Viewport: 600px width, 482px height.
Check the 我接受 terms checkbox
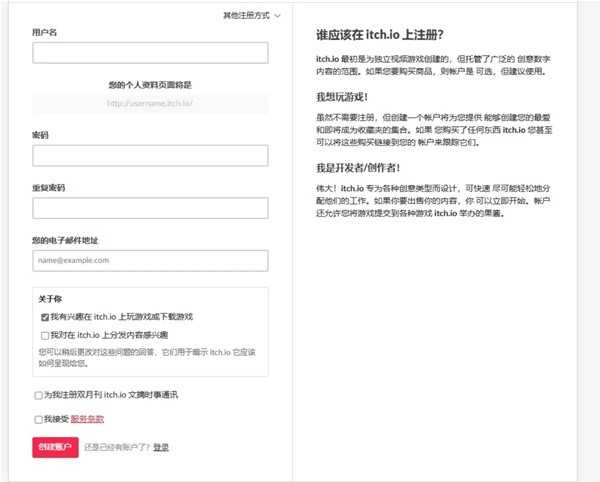click(38, 419)
